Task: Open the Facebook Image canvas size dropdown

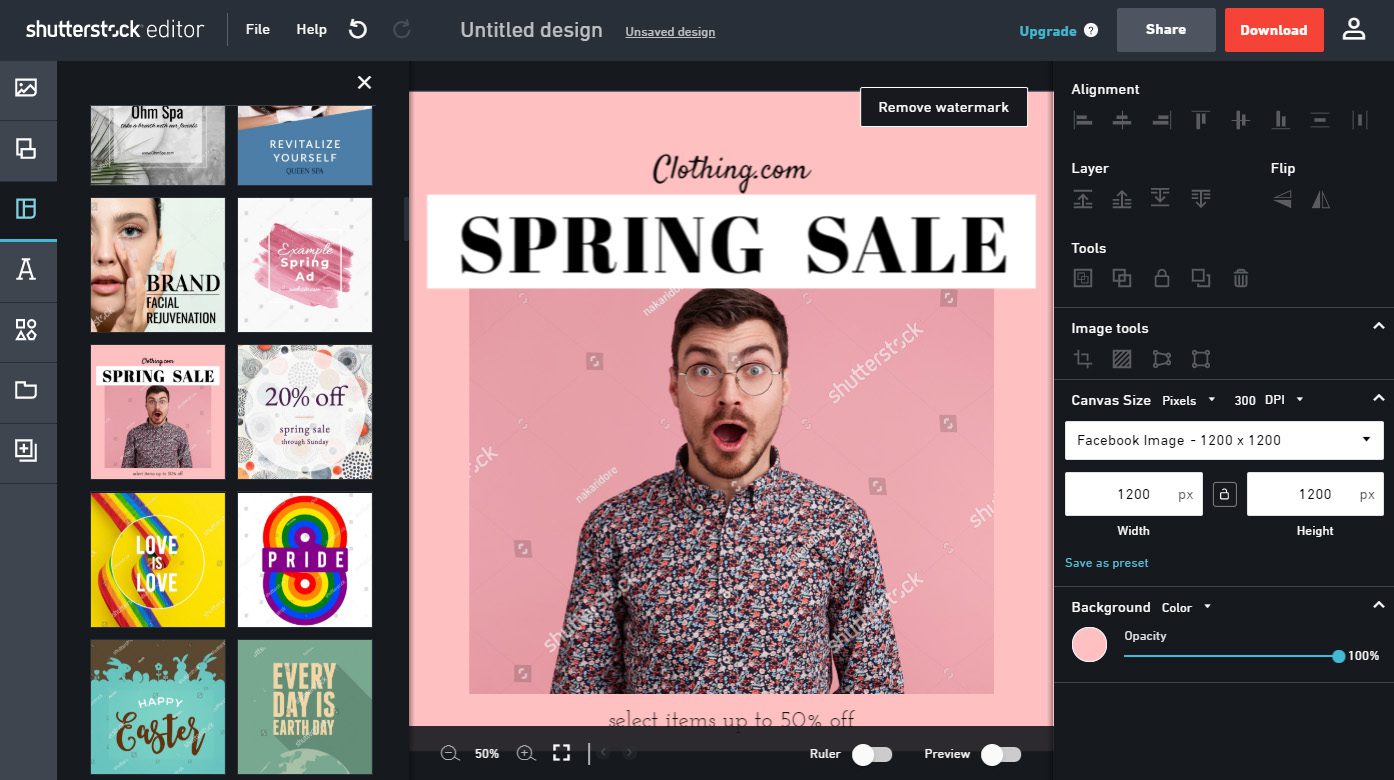Action: pos(1224,440)
